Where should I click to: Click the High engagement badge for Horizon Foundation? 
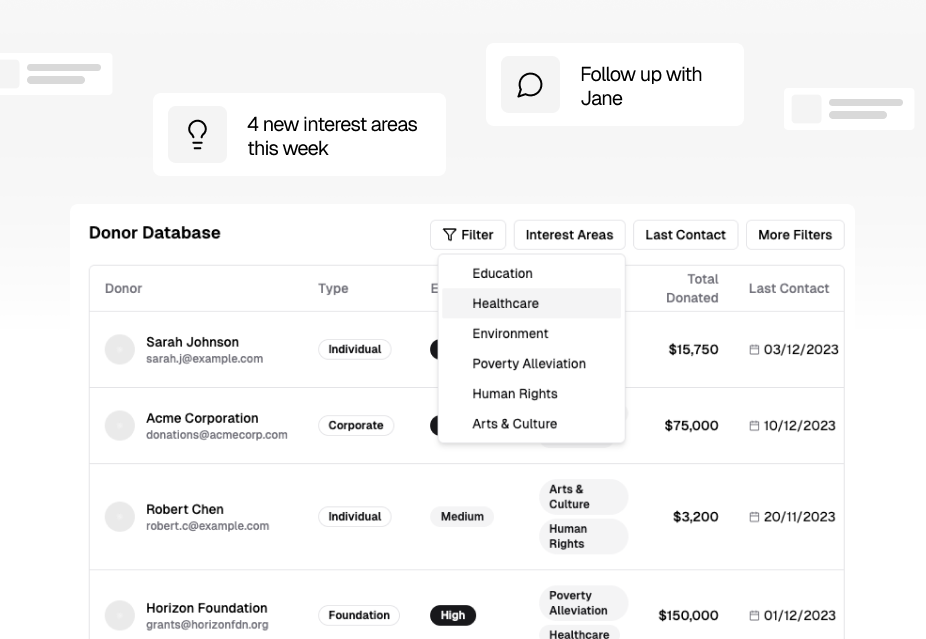pyautogui.click(x=452, y=615)
